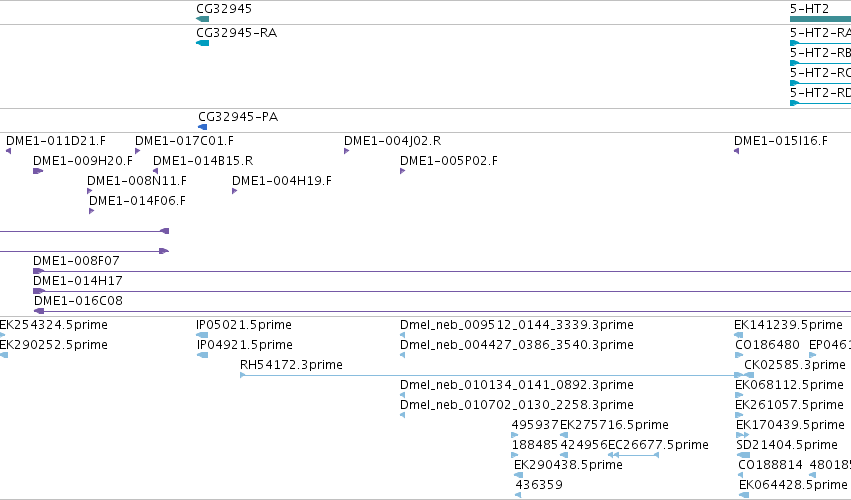
Task: Open the DME1-011D21.F feature label
Action: (x=56, y=141)
